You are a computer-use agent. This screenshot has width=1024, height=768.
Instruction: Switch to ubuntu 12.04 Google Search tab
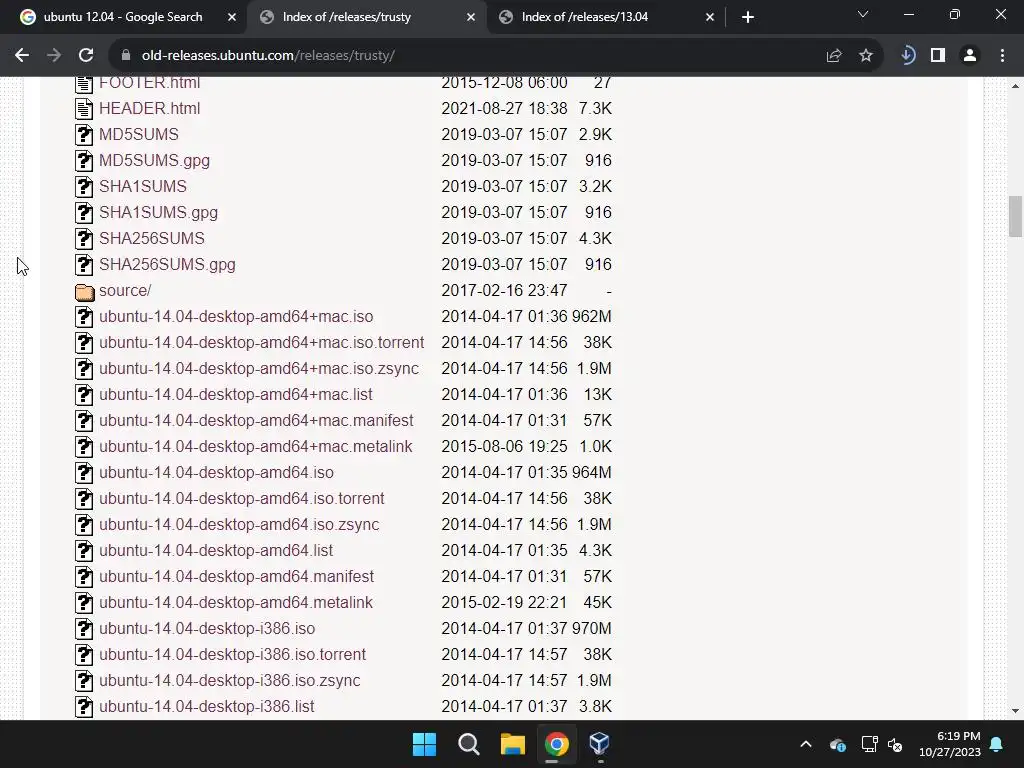123,17
